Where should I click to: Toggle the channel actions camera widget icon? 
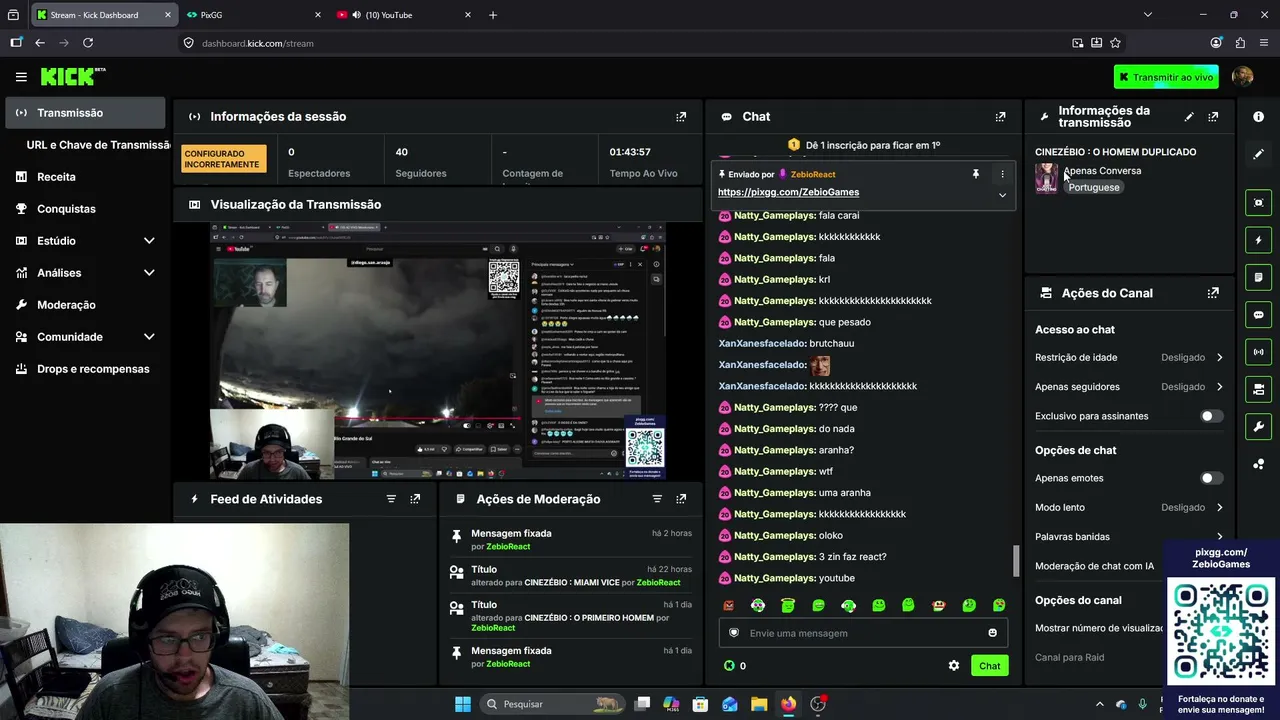(x=1258, y=389)
